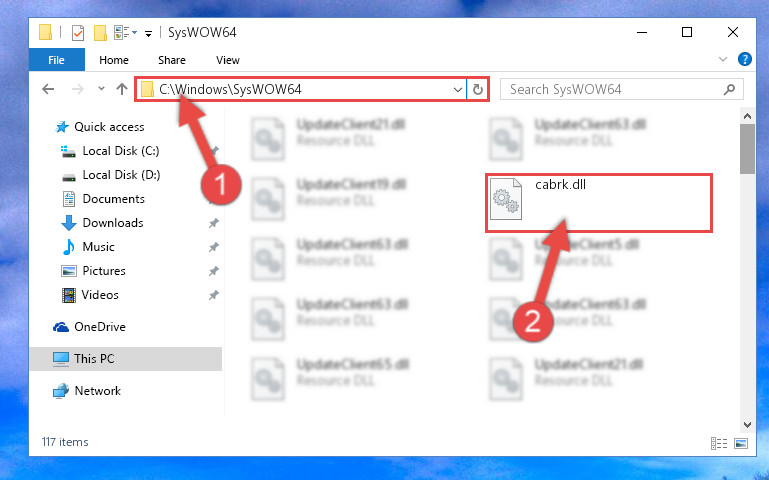Expand the ribbon with chevron
Screen dimensions: 769x480
point(722,59)
